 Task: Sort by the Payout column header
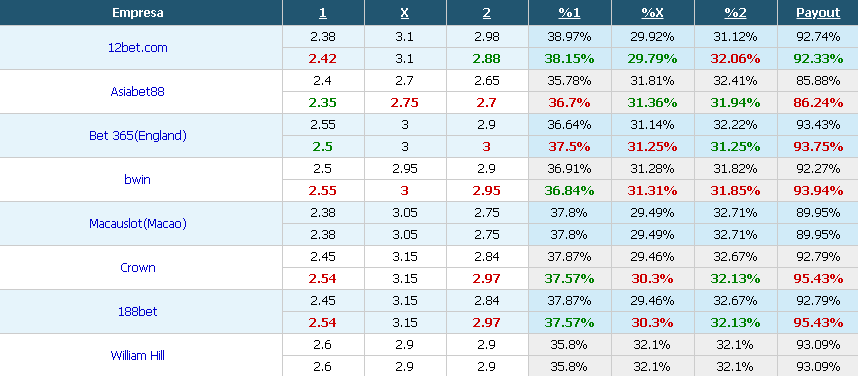818,13
